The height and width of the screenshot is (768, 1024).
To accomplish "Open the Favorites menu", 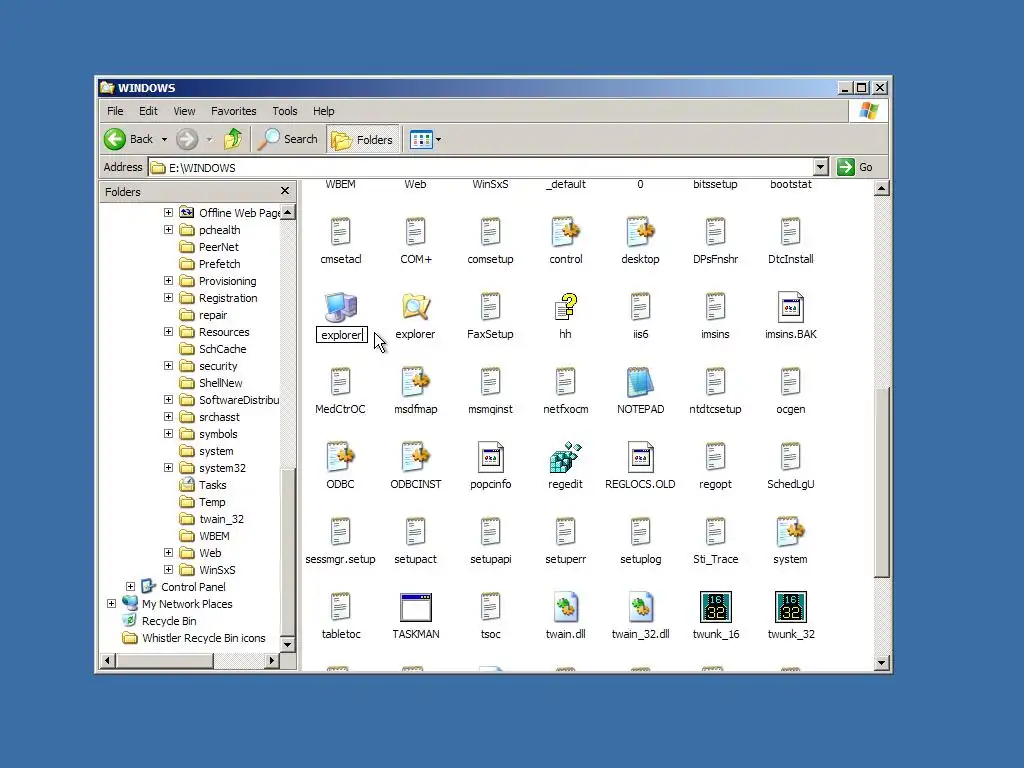I will (233, 111).
